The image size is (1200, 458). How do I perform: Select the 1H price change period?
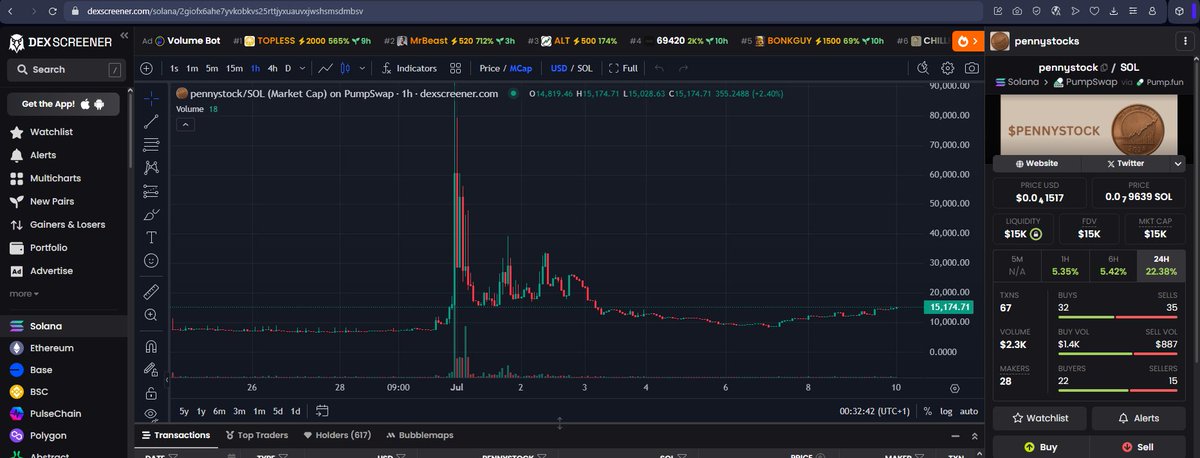pyautogui.click(x=1064, y=264)
